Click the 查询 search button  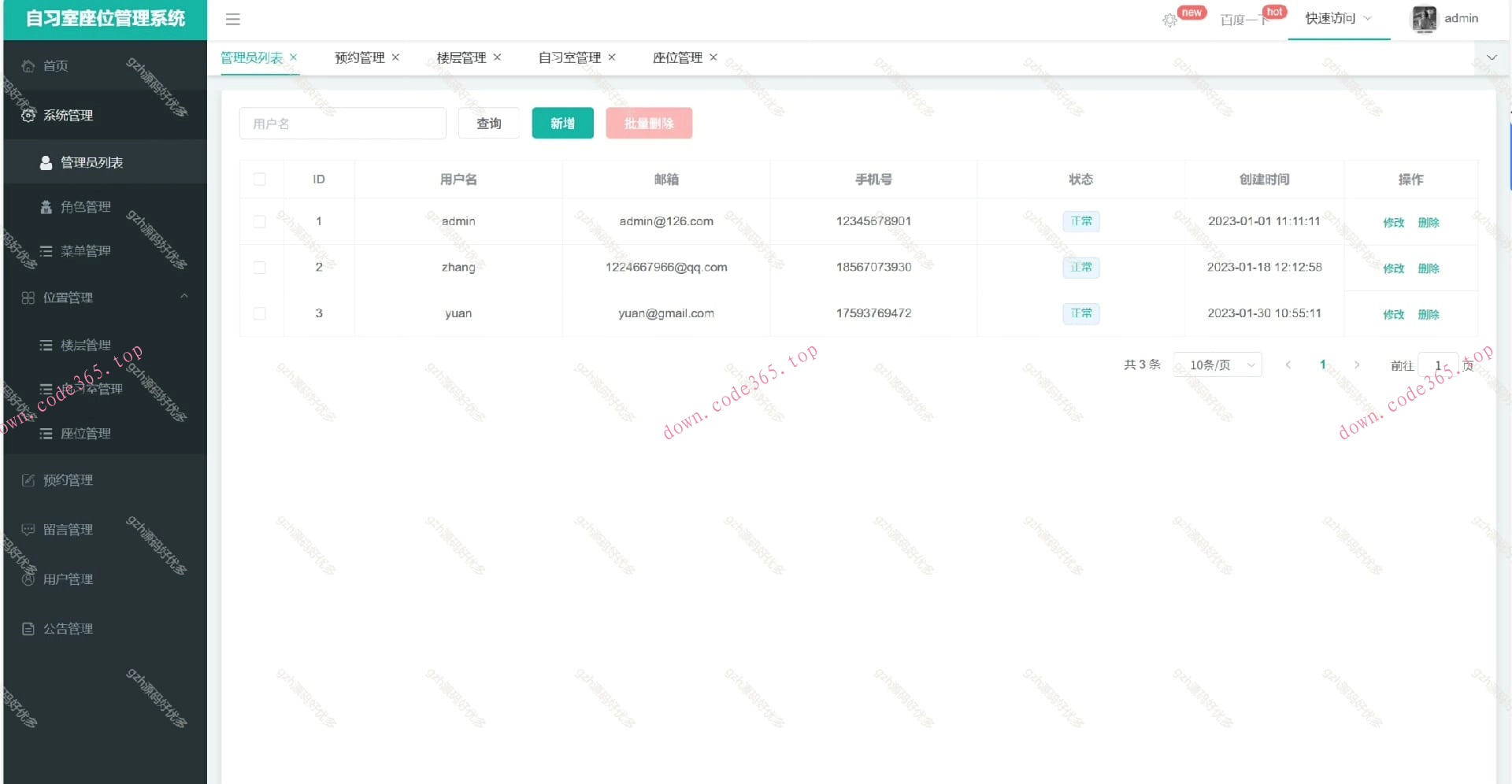489,124
